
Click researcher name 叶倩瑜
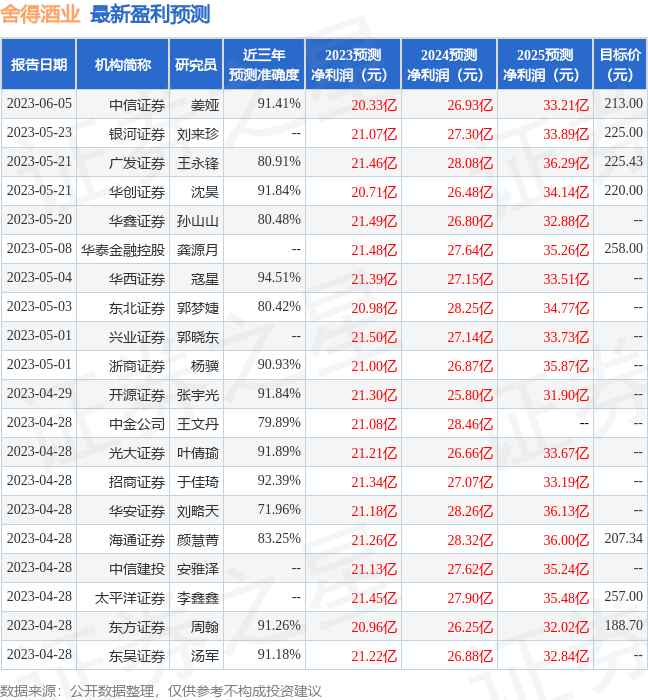198,454
